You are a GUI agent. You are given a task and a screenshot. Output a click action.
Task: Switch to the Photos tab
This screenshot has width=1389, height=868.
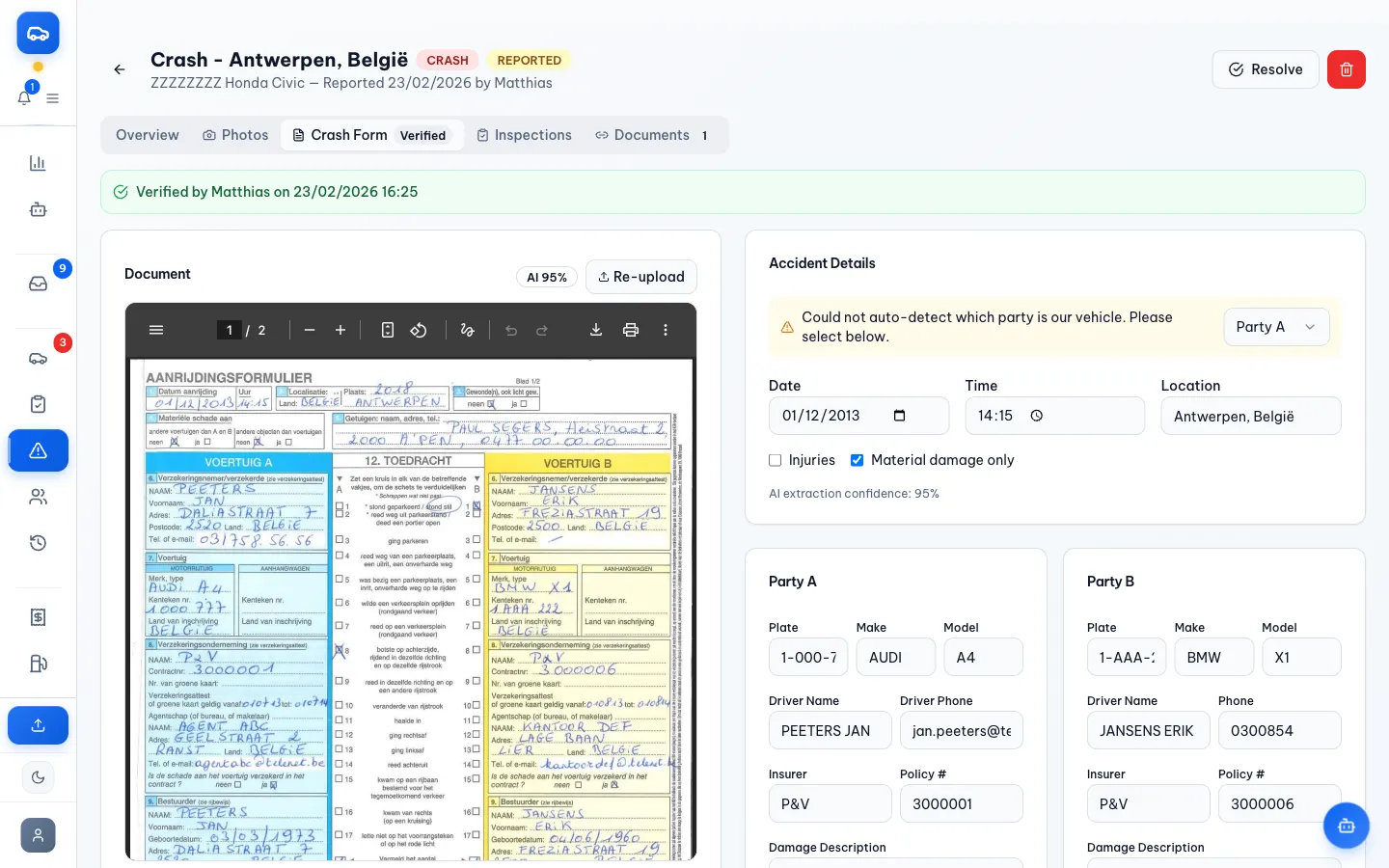(x=235, y=135)
